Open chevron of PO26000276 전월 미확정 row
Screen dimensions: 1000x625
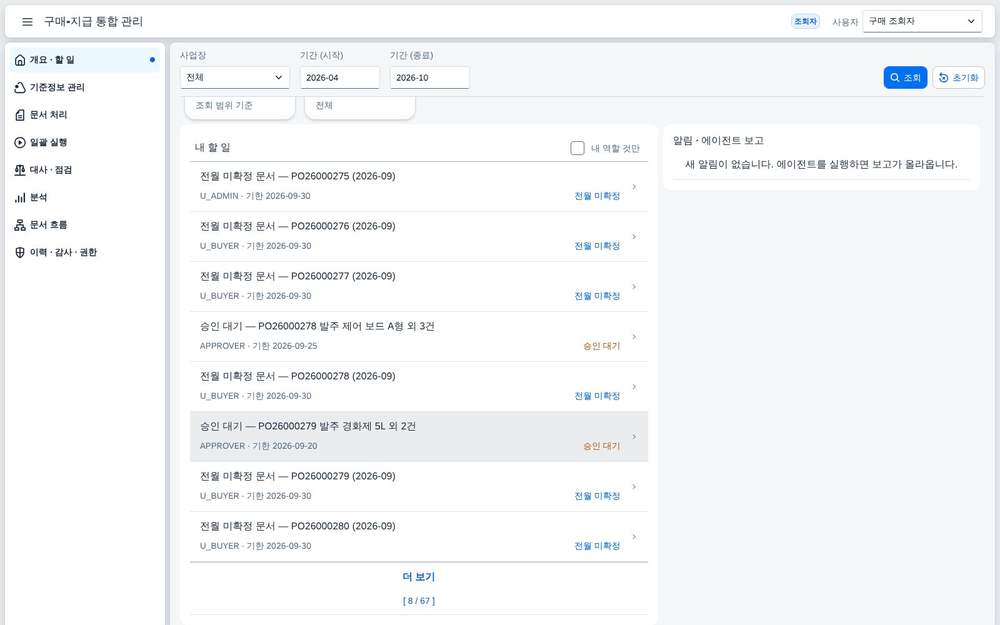tap(634, 237)
